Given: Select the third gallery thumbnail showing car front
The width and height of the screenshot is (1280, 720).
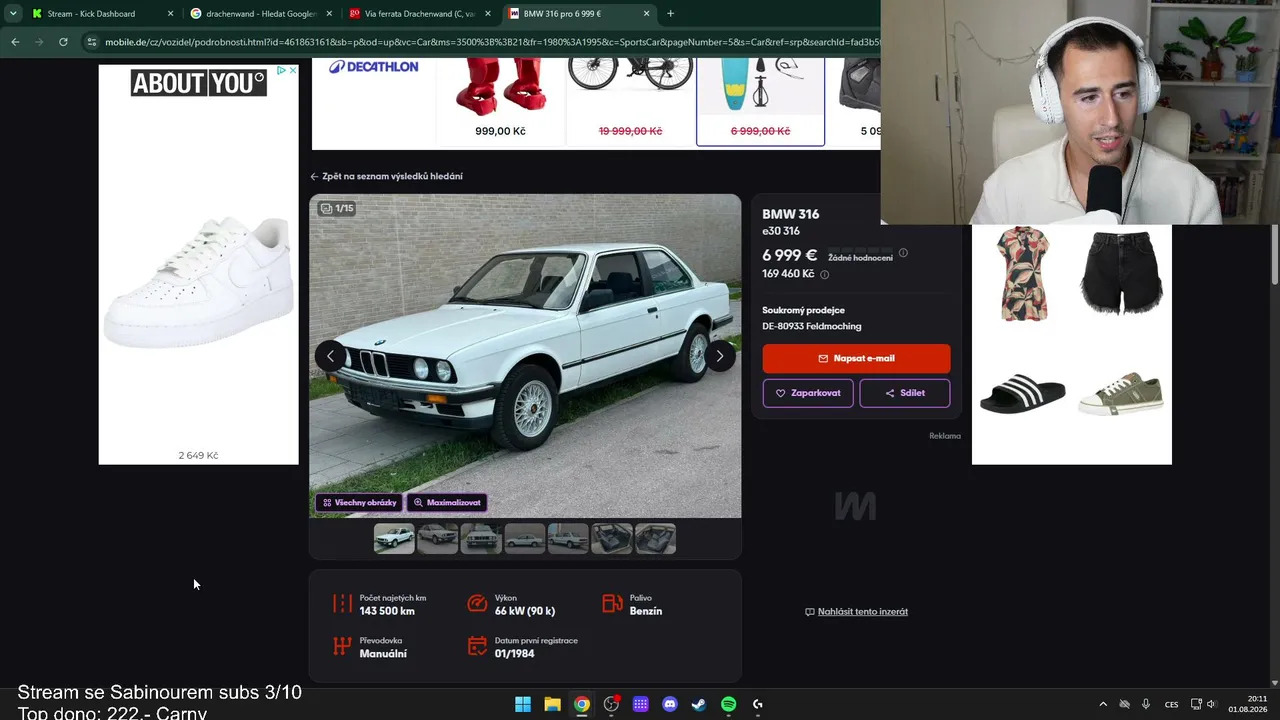Looking at the screenshot, I should point(481,539).
